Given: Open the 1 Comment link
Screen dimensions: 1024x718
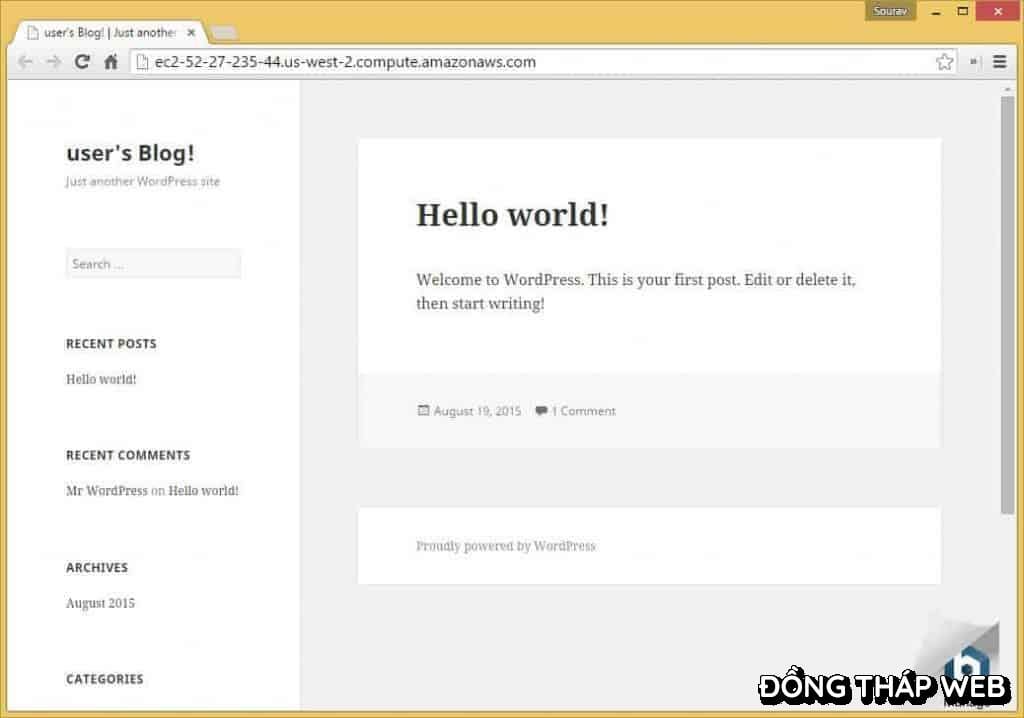Looking at the screenshot, I should 583,411.
